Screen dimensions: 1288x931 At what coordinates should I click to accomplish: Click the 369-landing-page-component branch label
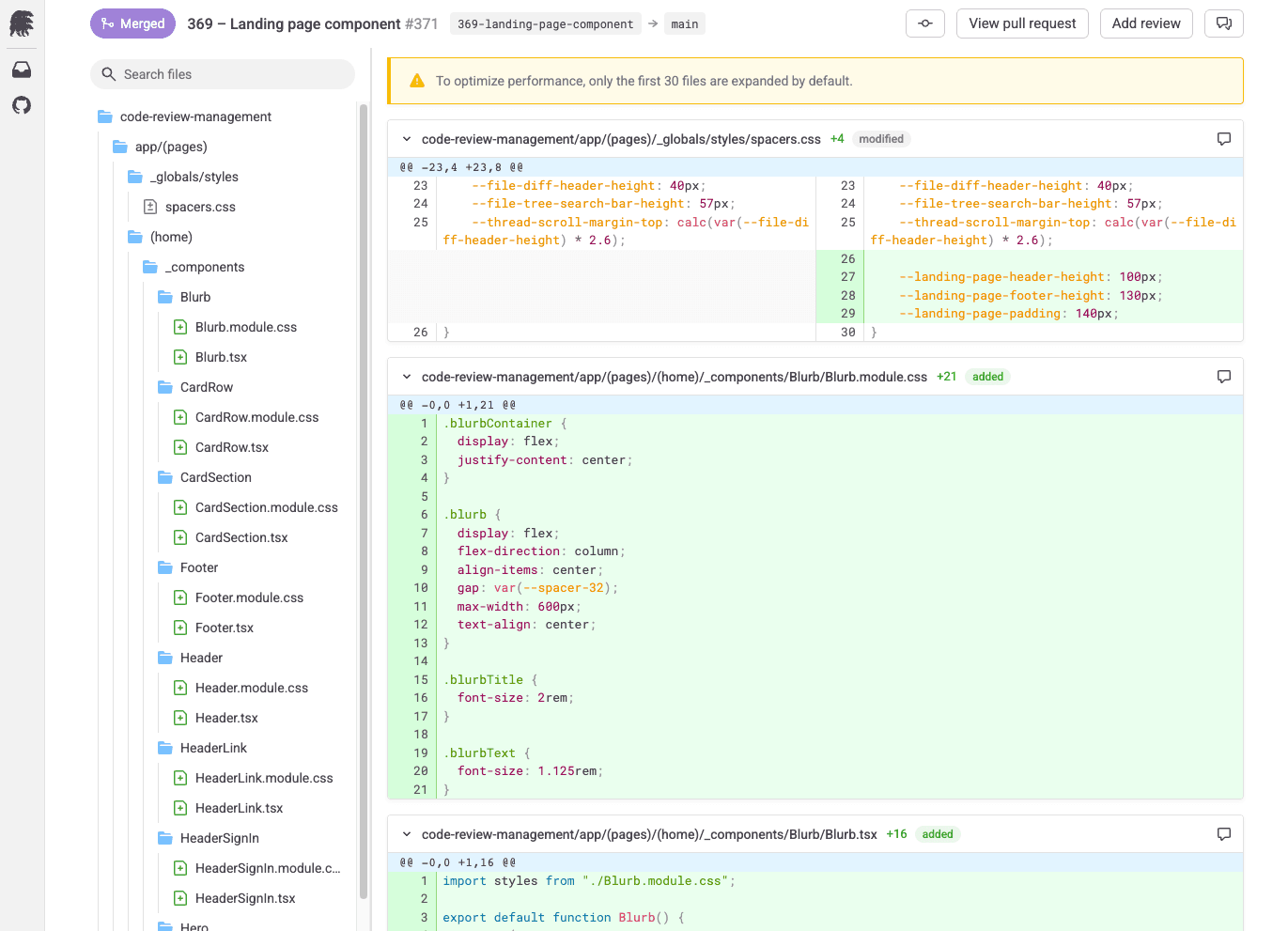pyautogui.click(x=546, y=24)
